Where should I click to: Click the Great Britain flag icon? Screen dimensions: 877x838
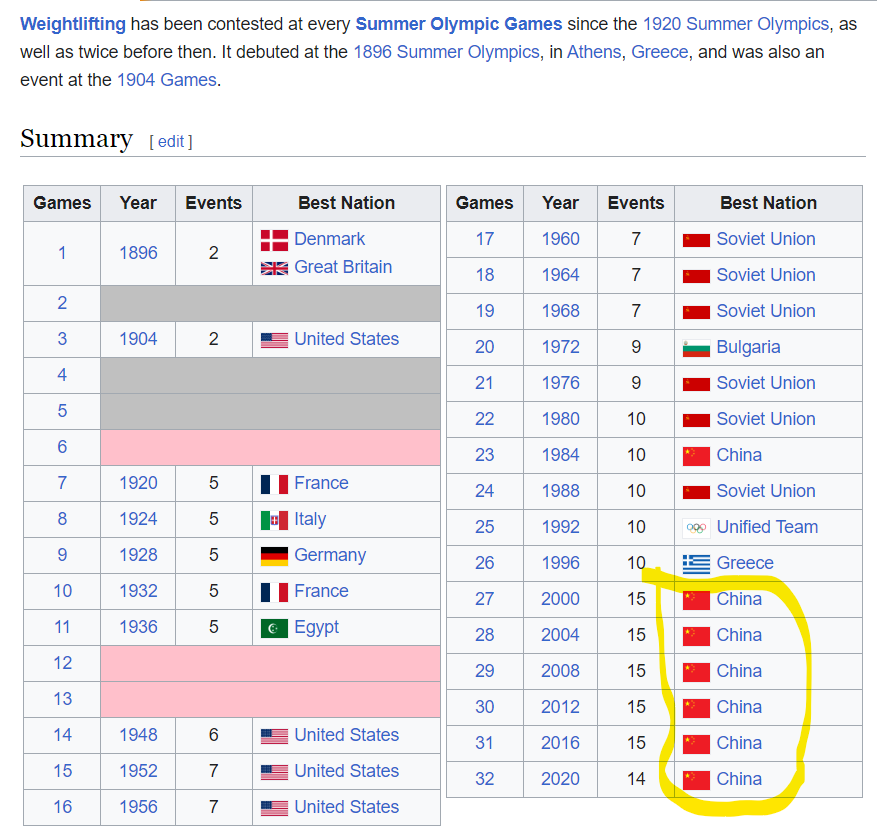275,268
